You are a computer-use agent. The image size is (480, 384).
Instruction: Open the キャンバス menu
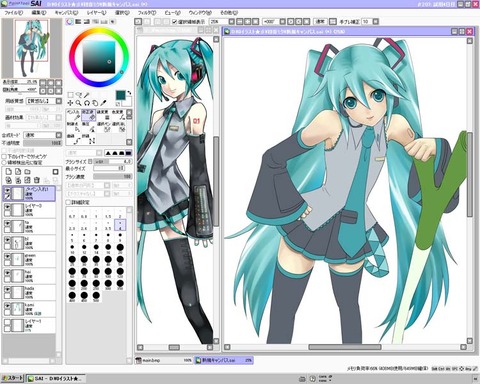[66, 13]
